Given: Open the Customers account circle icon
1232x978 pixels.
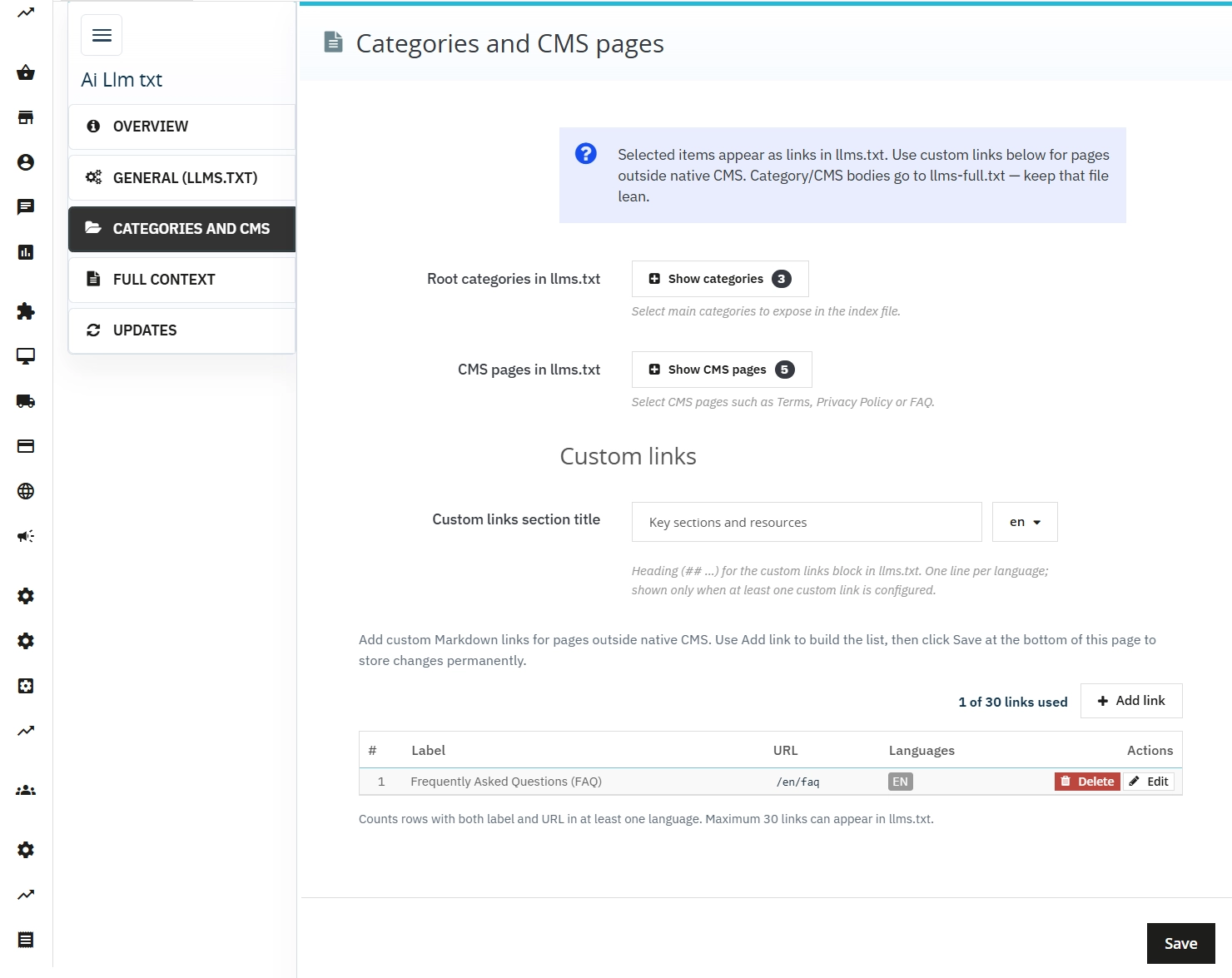Looking at the screenshot, I should pos(26,162).
